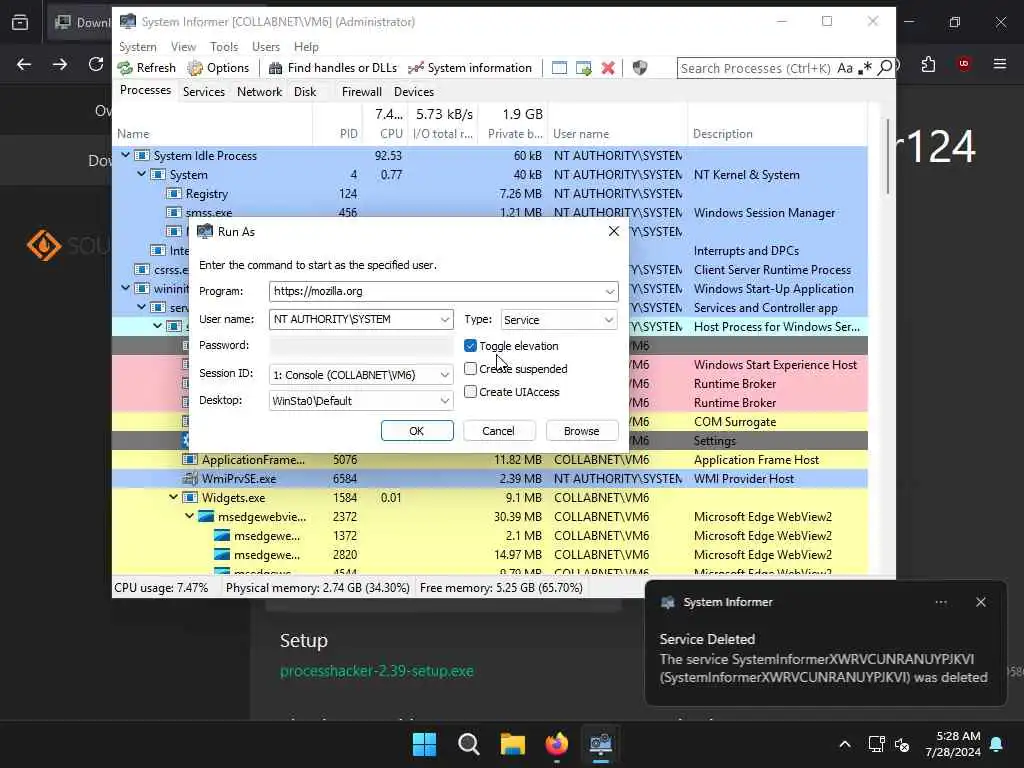The image size is (1024, 768).
Task: Collapse System Idle Process tree node
Action: point(125,155)
